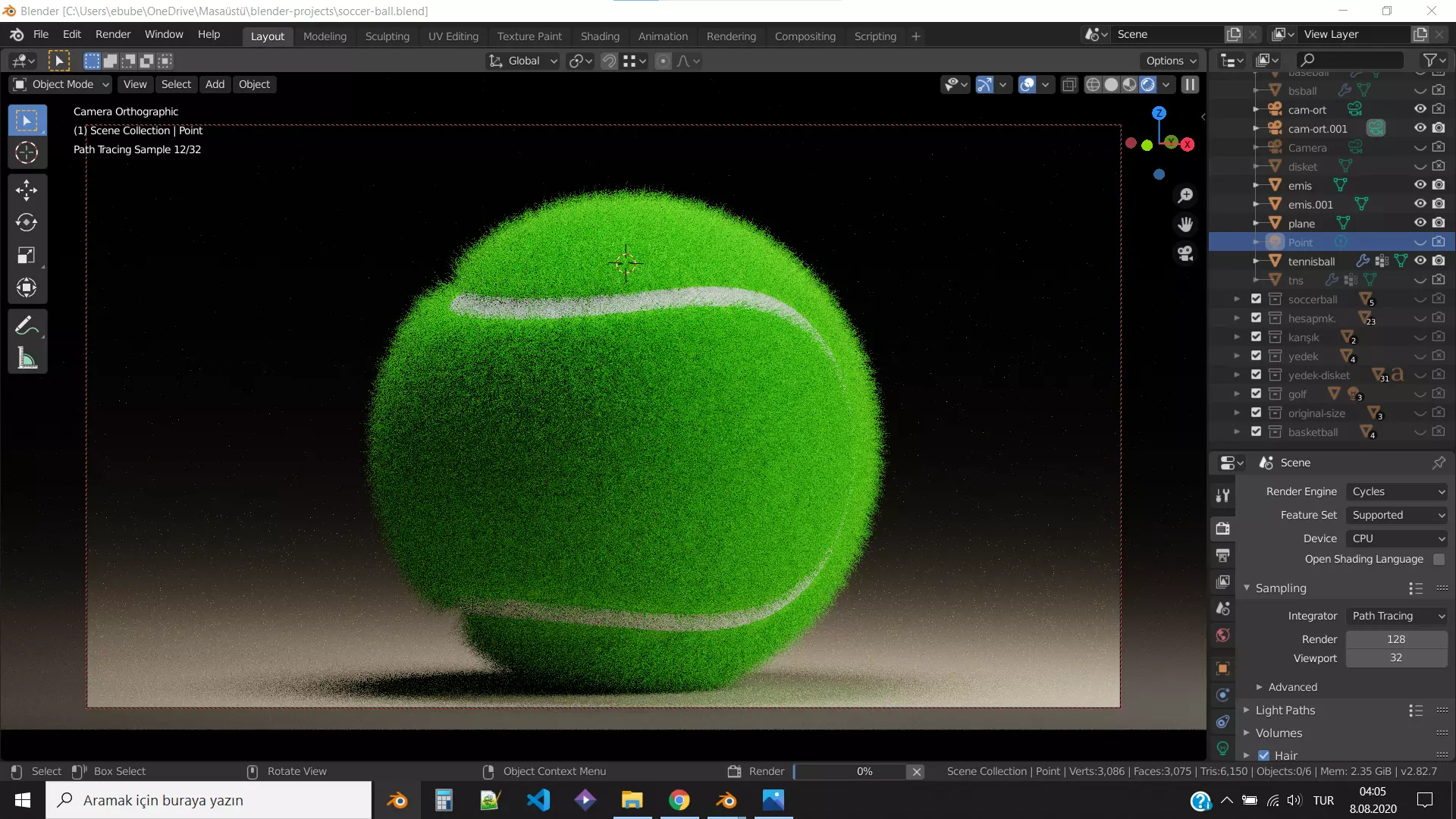Switch to the Shading workspace tab

click(x=599, y=36)
